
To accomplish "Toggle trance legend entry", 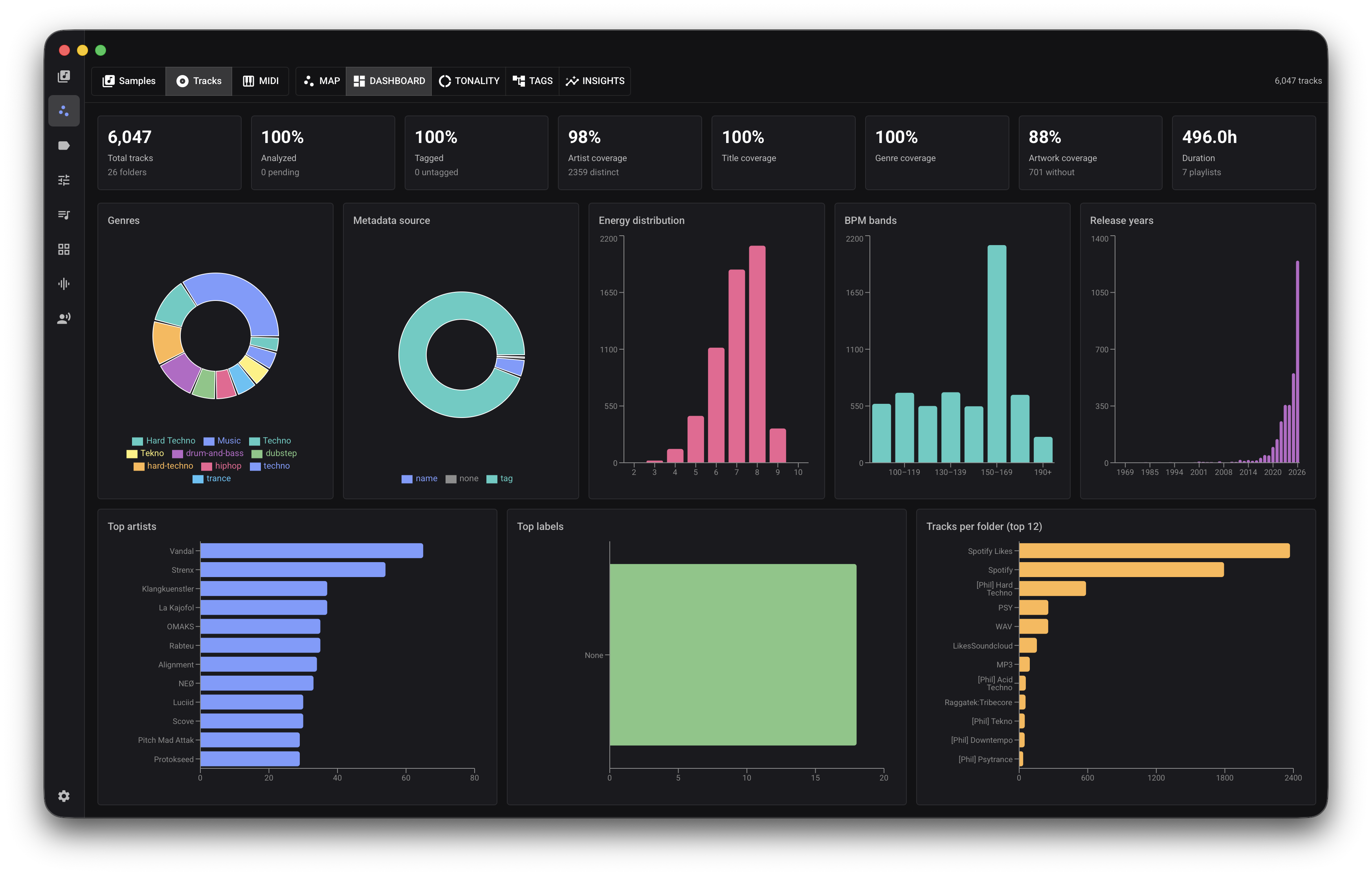I will [212, 478].
